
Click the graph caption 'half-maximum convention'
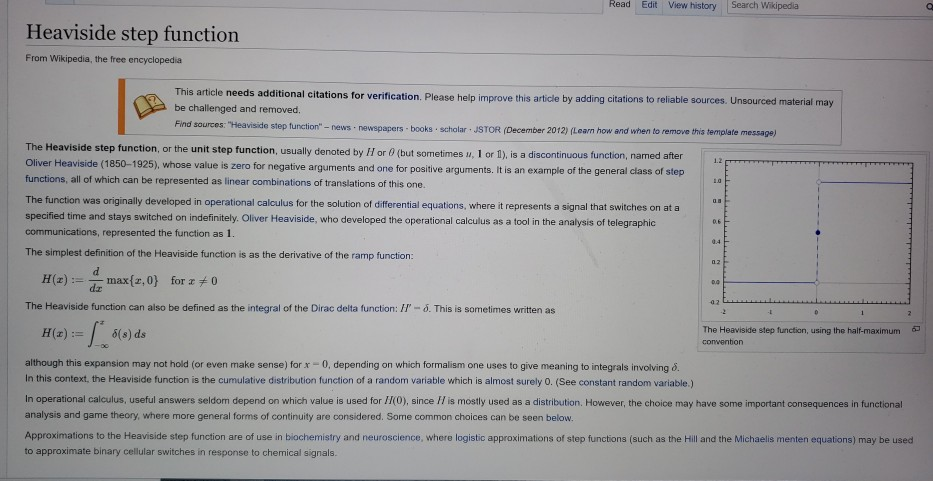tap(801, 336)
